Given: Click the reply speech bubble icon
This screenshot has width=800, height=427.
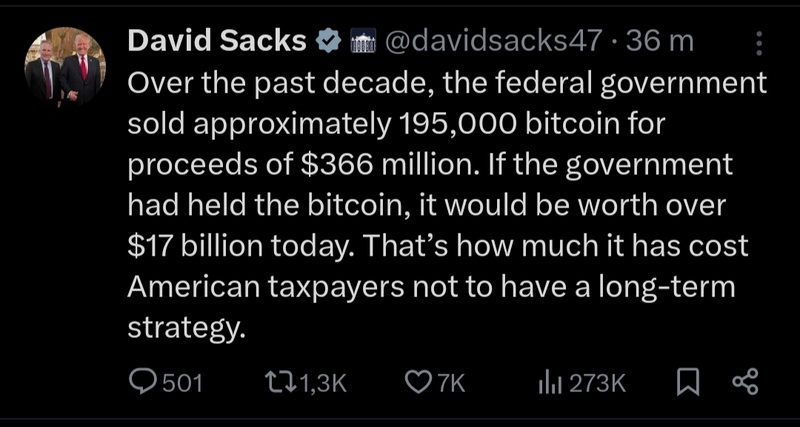Looking at the screenshot, I should click(x=143, y=381).
